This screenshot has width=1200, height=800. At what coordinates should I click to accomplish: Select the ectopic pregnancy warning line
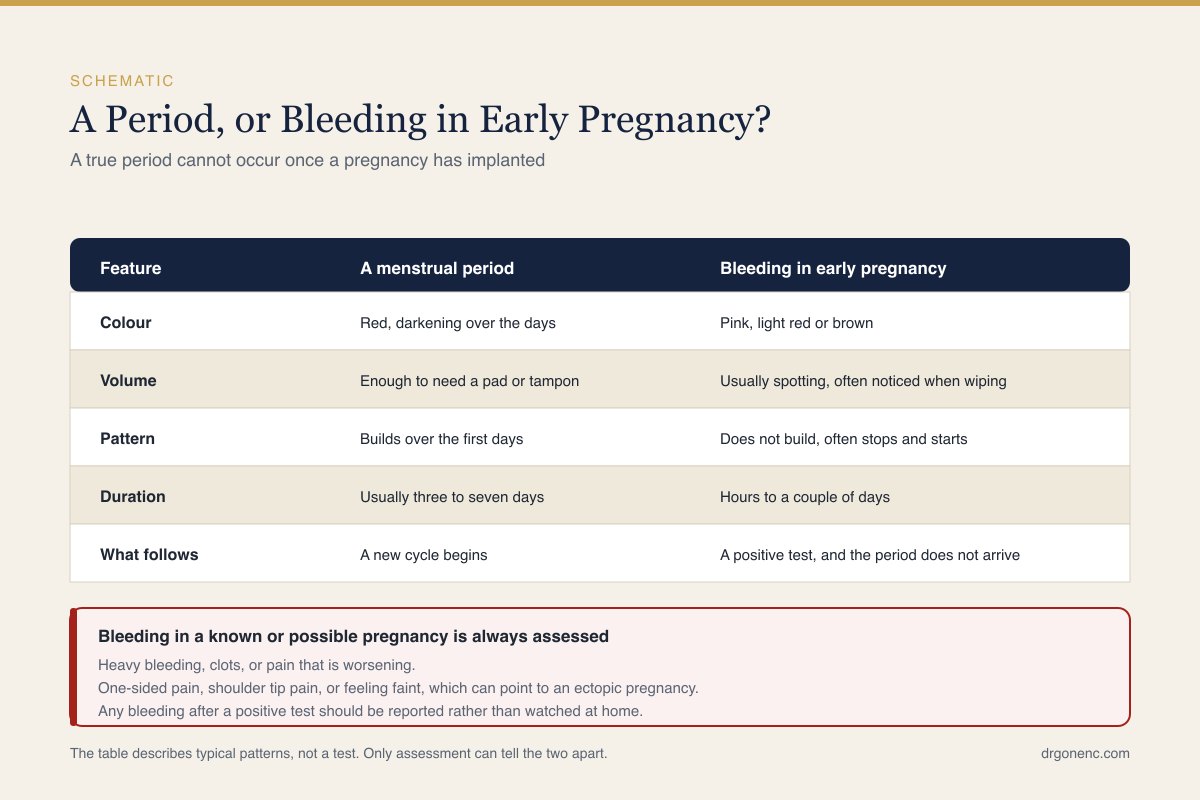click(x=398, y=688)
